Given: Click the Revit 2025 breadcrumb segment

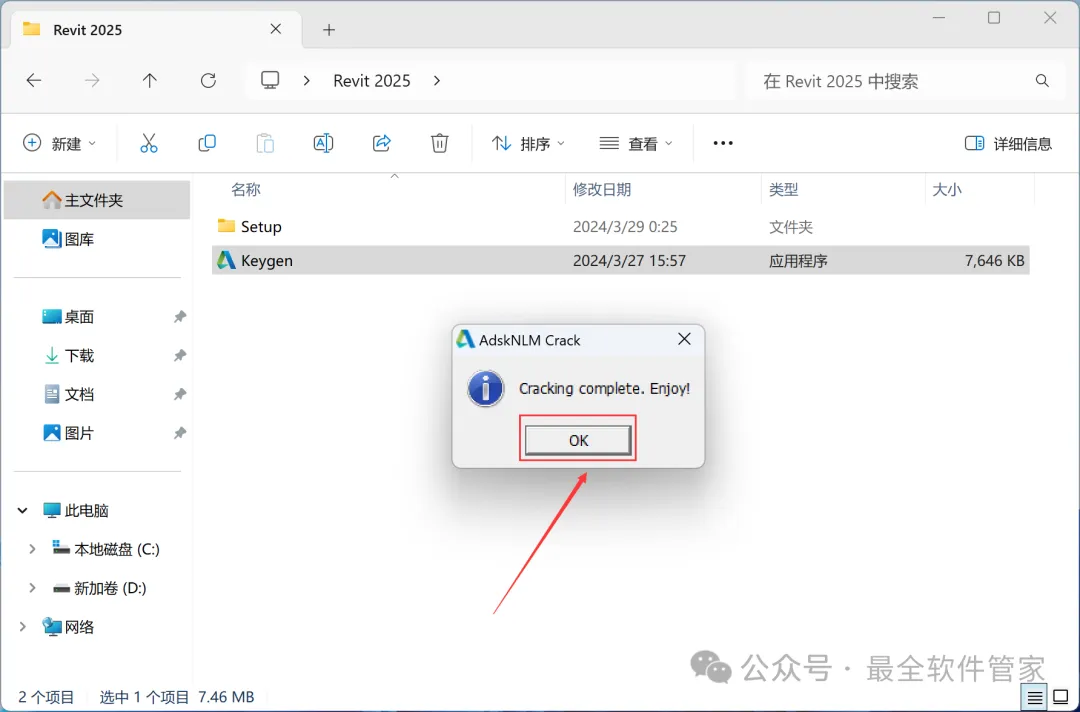Looking at the screenshot, I should click(372, 81).
